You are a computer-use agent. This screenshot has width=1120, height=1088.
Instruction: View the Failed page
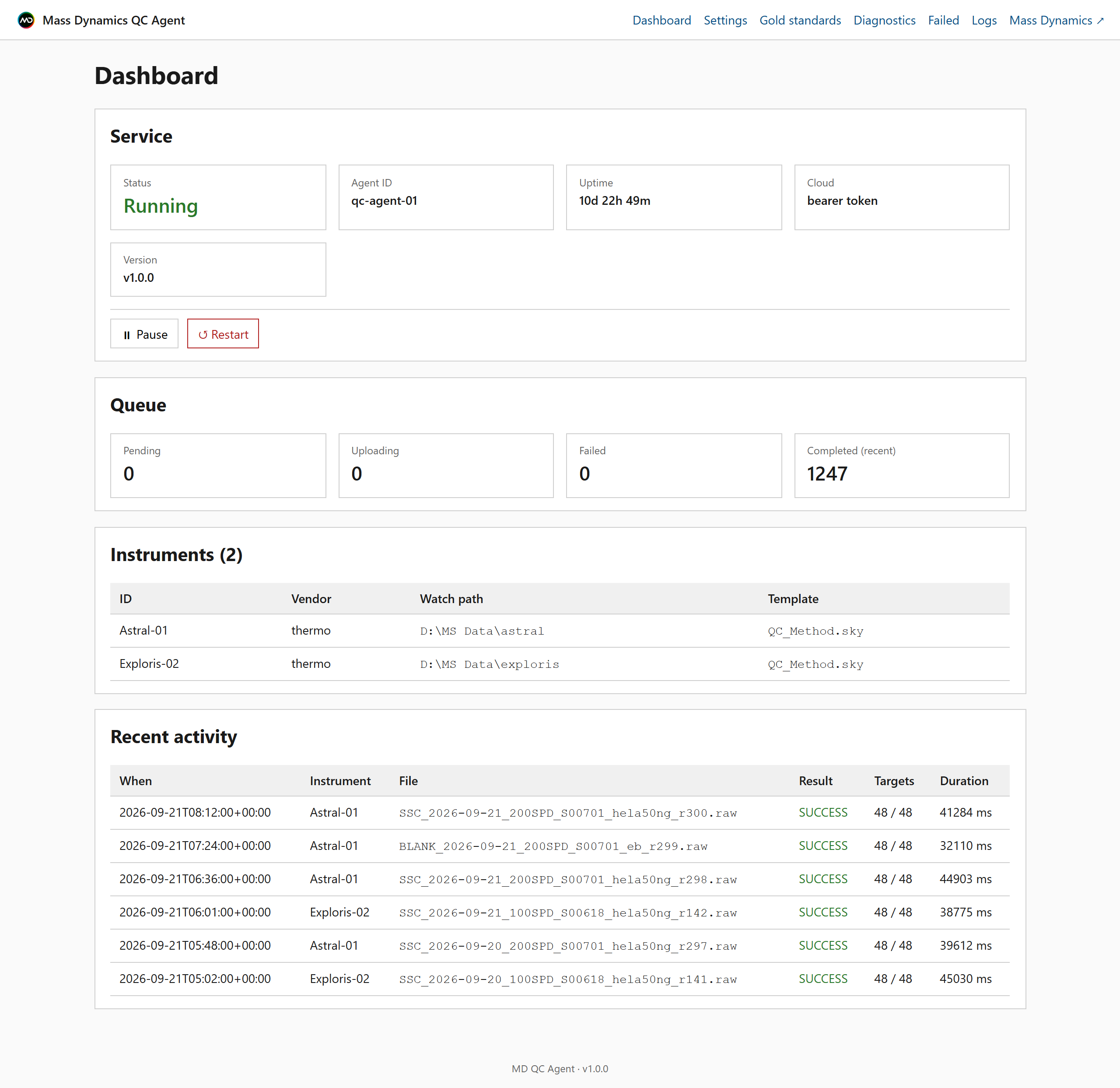[943, 20]
